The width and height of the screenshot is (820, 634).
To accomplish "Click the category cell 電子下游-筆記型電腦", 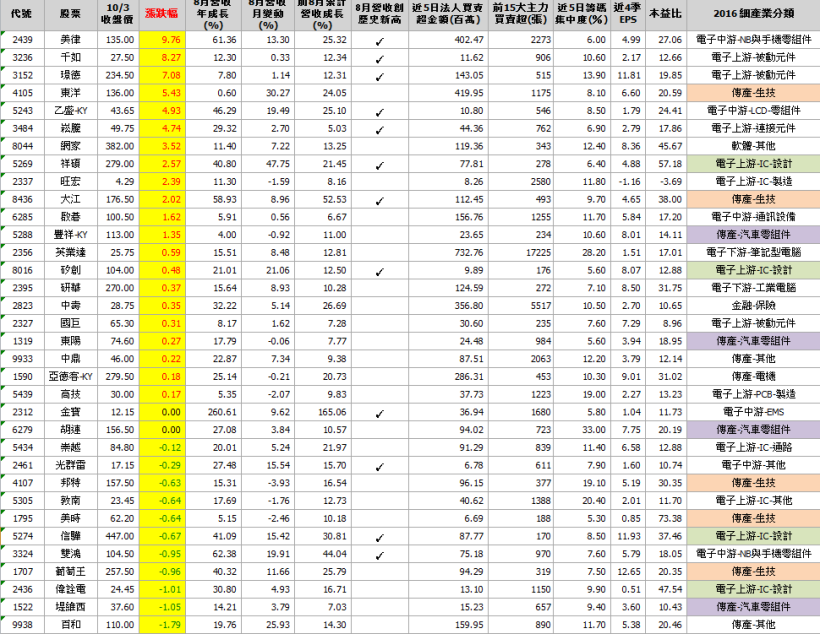I will pyautogui.click(x=754, y=253).
